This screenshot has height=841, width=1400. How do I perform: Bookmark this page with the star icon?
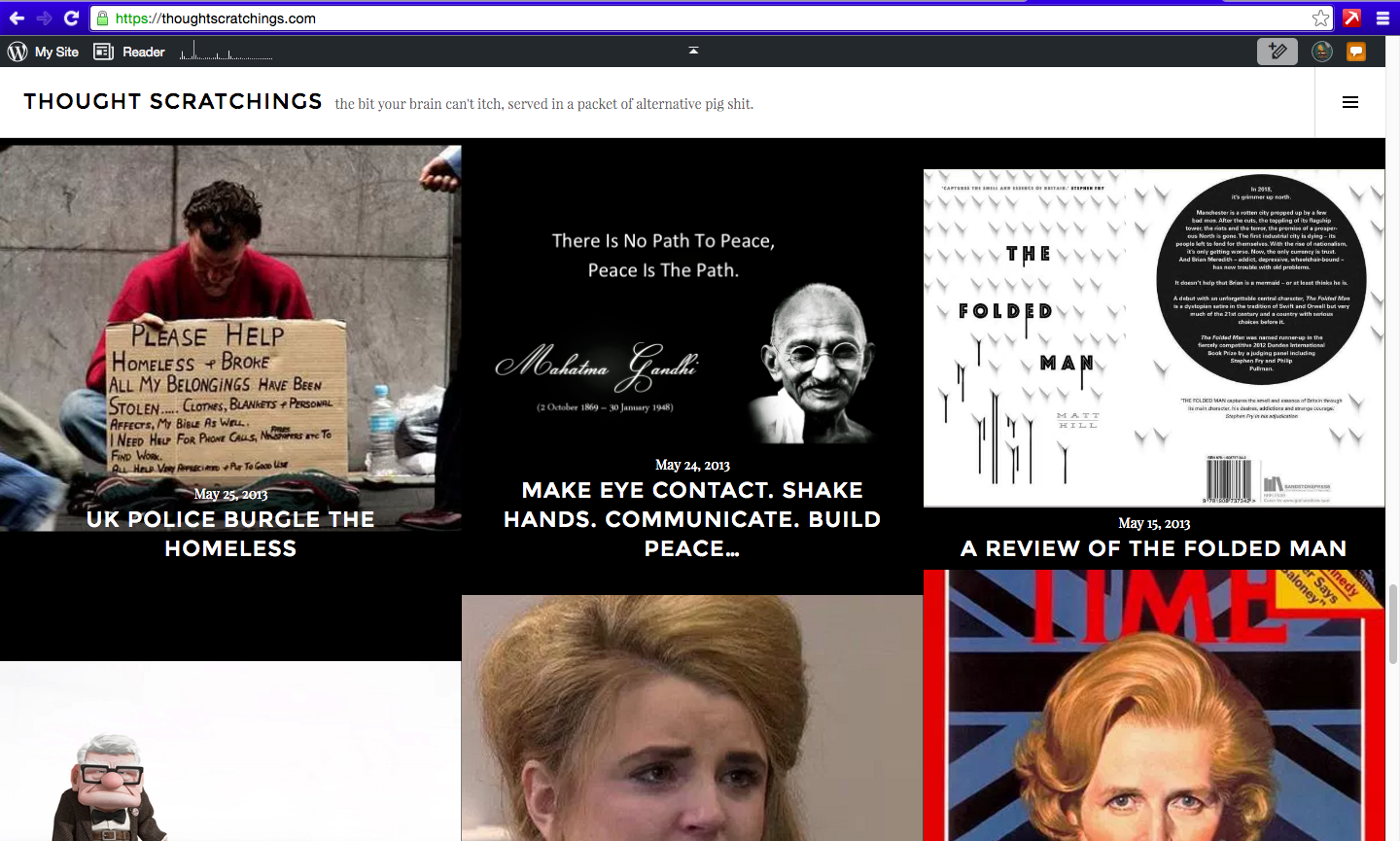[x=1320, y=18]
